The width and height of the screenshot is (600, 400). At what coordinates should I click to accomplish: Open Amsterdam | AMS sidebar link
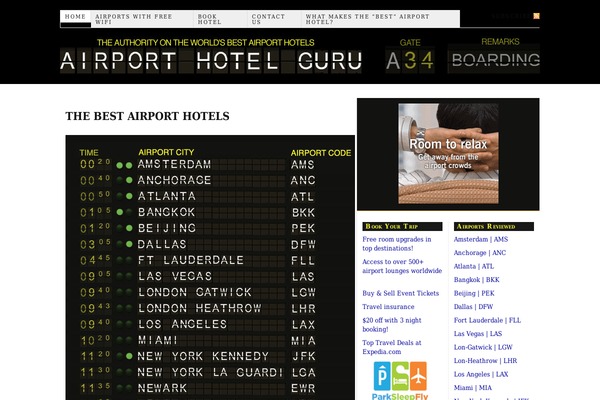pyautogui.click(x=481, y=239)
